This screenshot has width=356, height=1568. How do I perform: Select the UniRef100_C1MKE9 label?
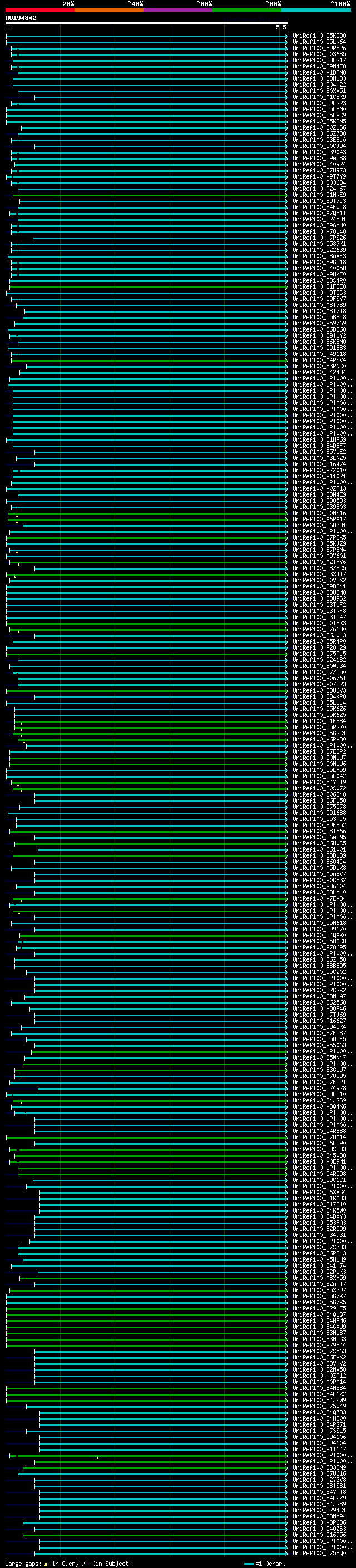[x=319, y=195]
